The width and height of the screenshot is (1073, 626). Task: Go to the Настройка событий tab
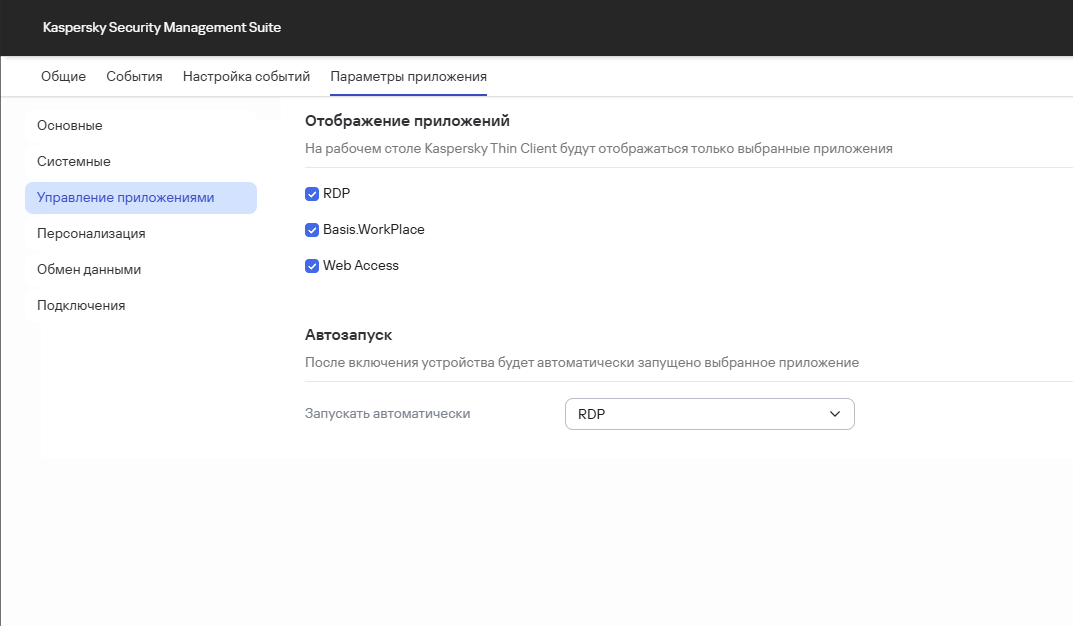(246, 77)
